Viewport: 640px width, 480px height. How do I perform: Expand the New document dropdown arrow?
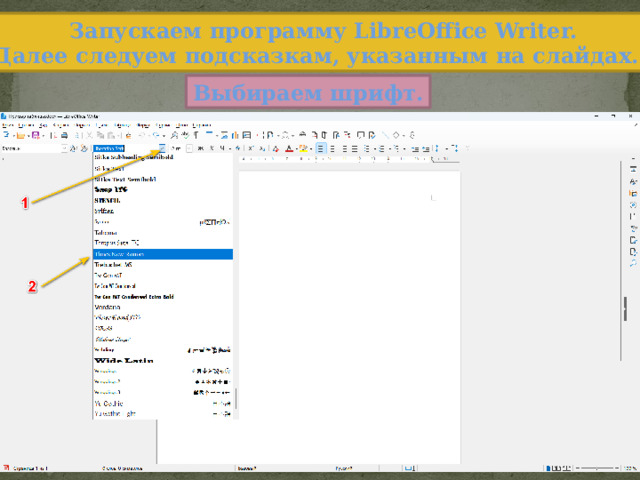[13, 136]
